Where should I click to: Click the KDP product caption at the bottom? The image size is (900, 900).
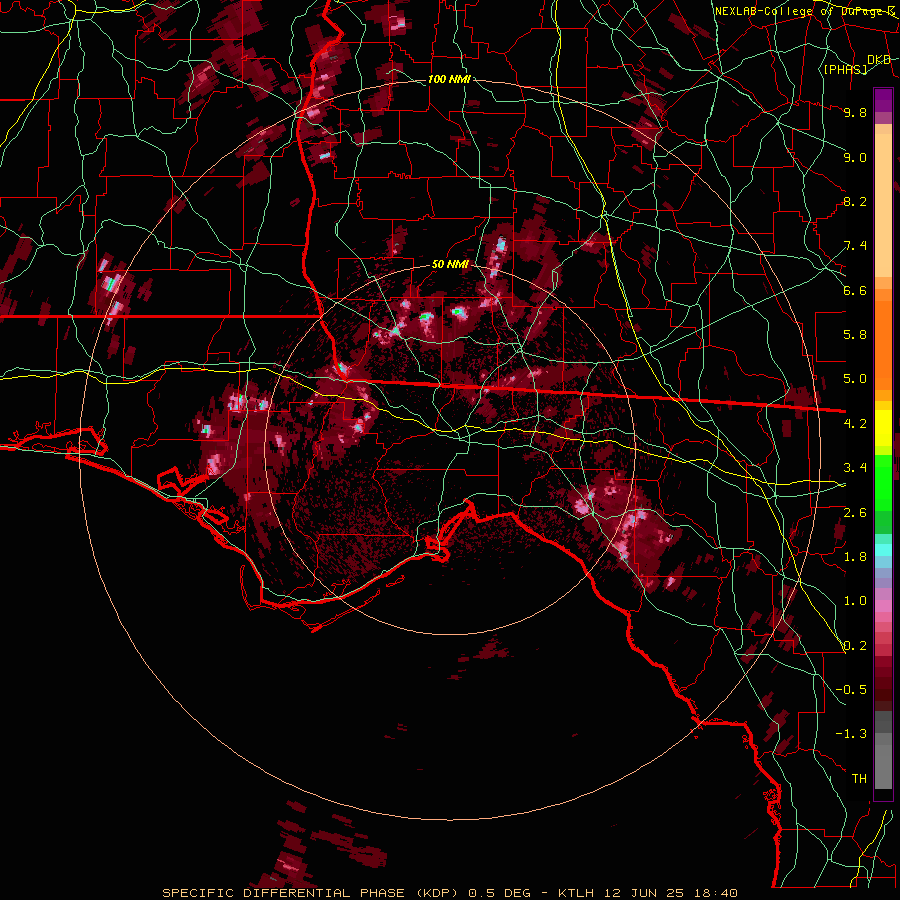click(449, 893)
